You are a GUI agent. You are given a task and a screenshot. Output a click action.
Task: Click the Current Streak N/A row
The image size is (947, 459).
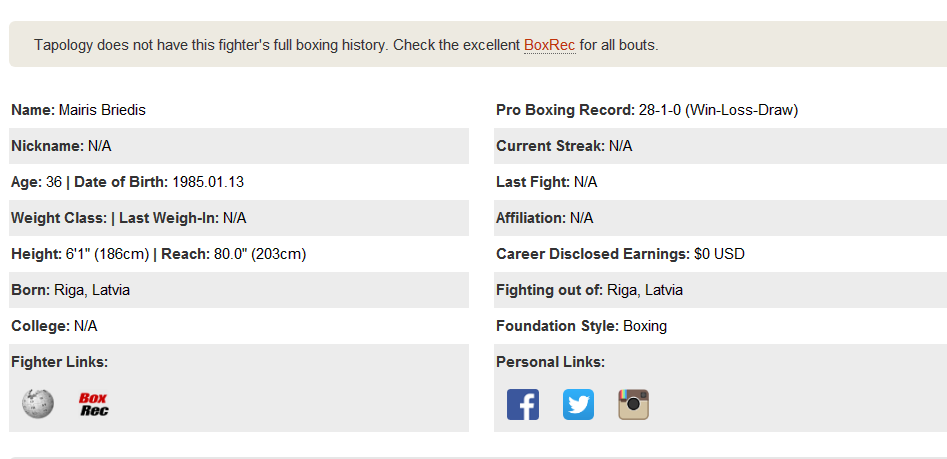click(x=720, y=146)
